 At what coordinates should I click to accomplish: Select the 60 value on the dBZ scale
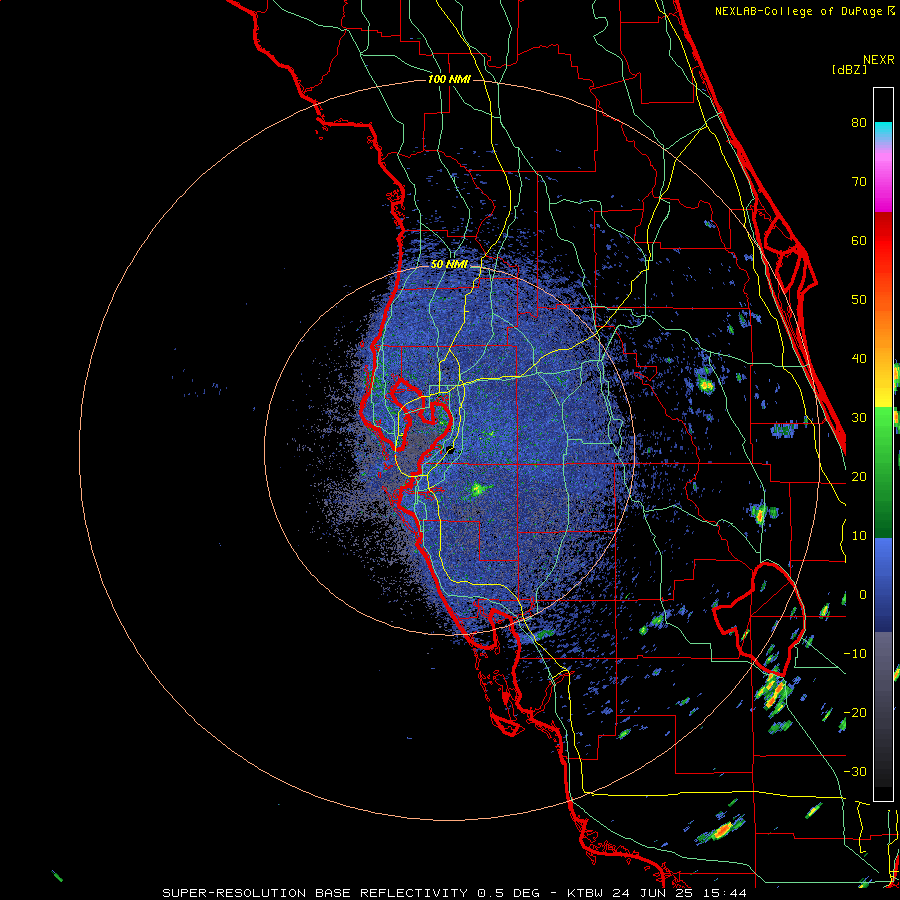pos(859,240)
